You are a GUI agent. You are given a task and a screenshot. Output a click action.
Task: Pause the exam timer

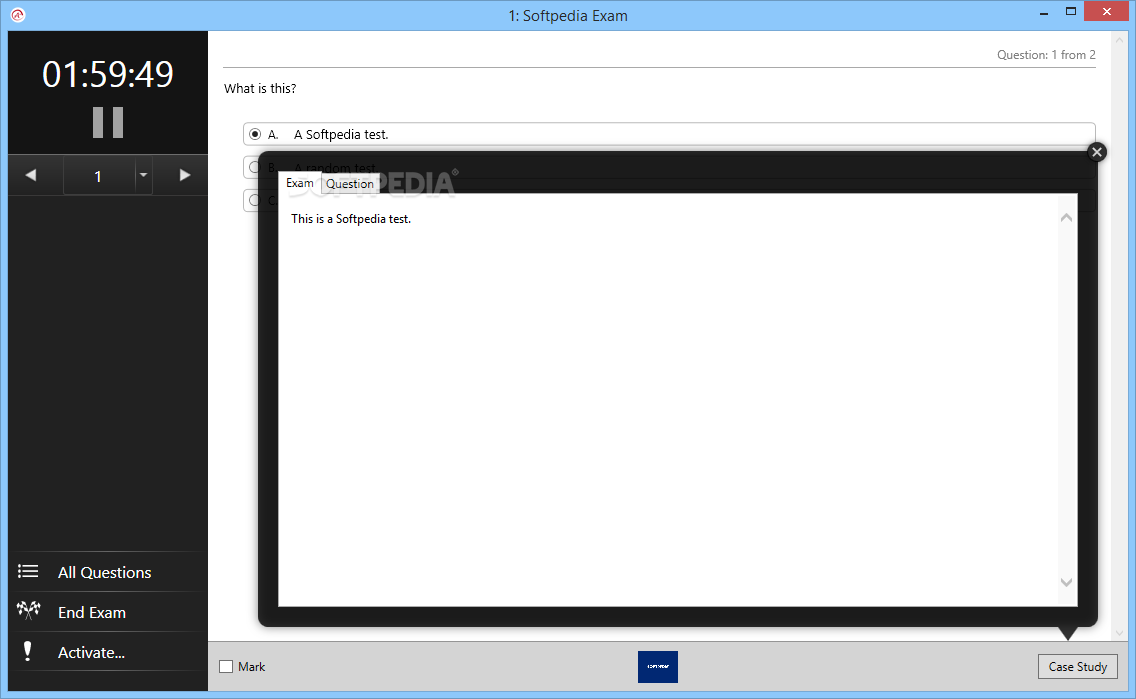click(x=108, y=122)
